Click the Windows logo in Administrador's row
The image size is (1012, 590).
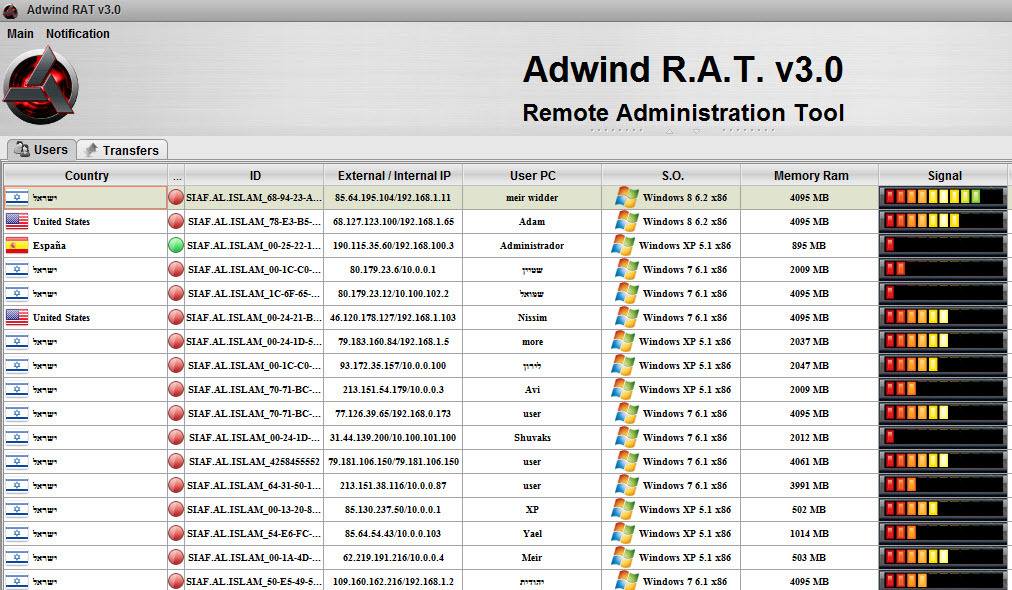coord(623,245)
